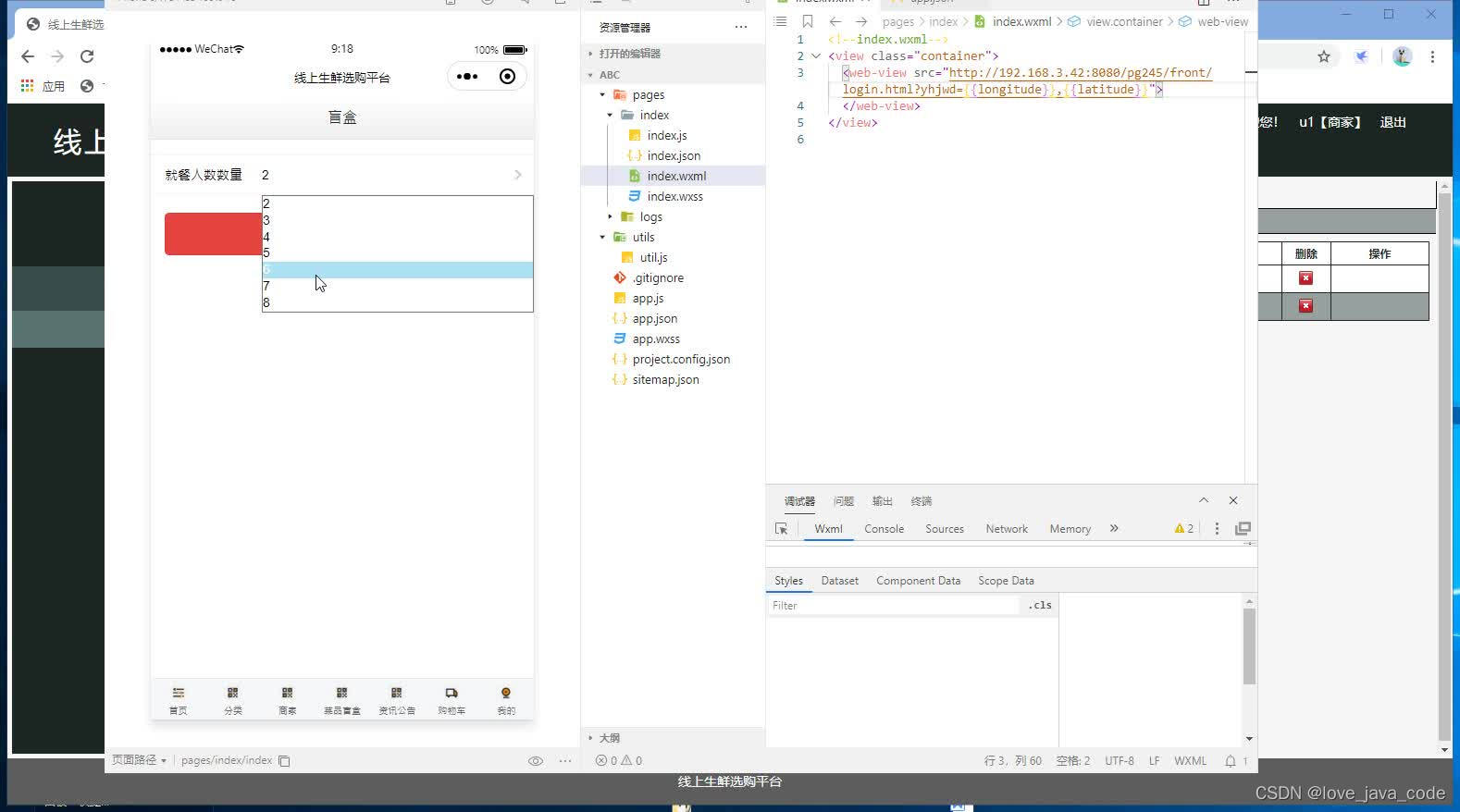Viewport: 1460px width, 812px height.
Task: Open the 首页 tab in the simulator
Action: [179, 701]
